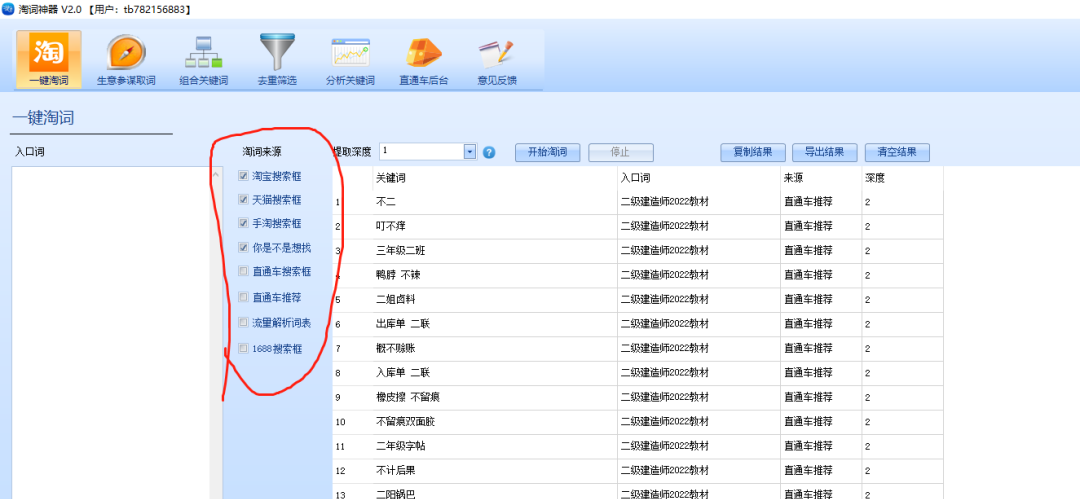
Task: Open the 分析关键词 chart icon
Action: point(350,60)
